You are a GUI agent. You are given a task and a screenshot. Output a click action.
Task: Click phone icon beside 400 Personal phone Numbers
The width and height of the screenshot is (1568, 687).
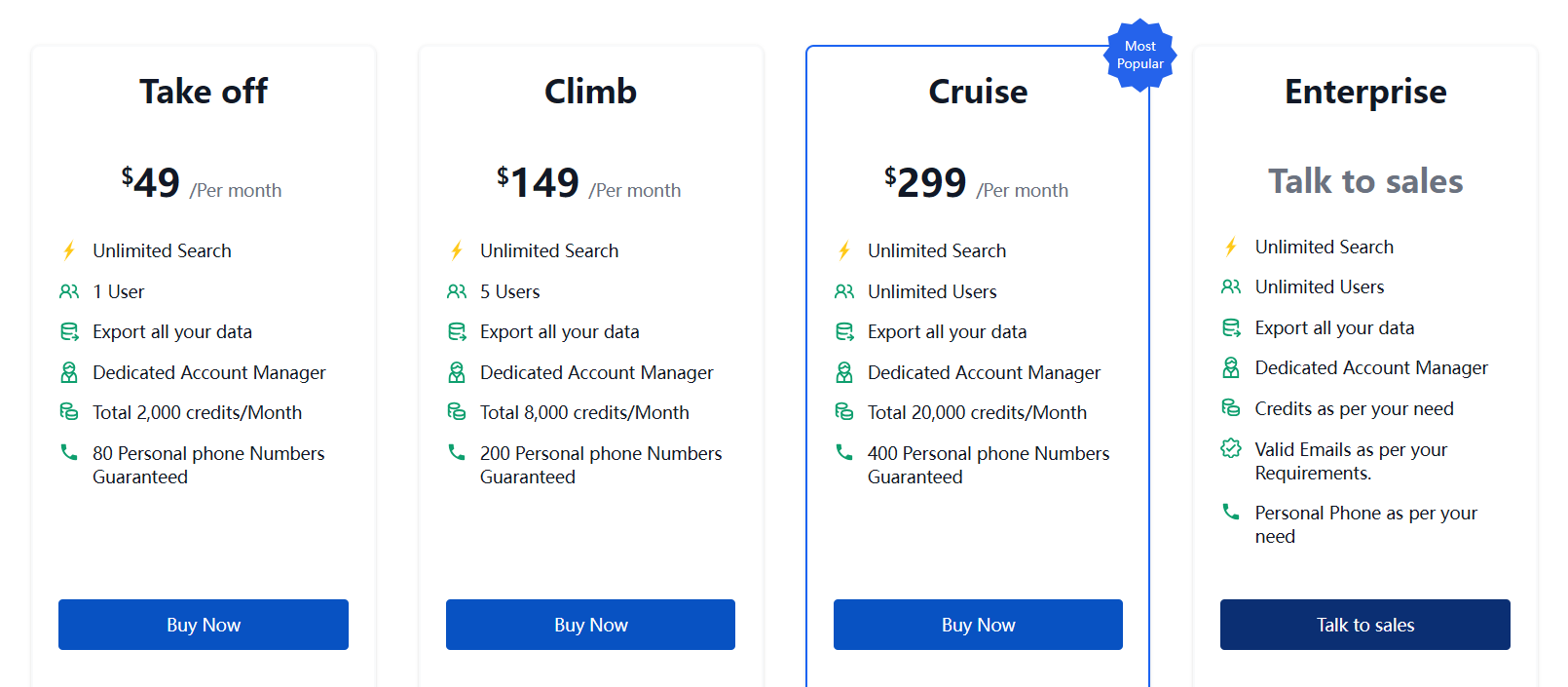(844, 452)
